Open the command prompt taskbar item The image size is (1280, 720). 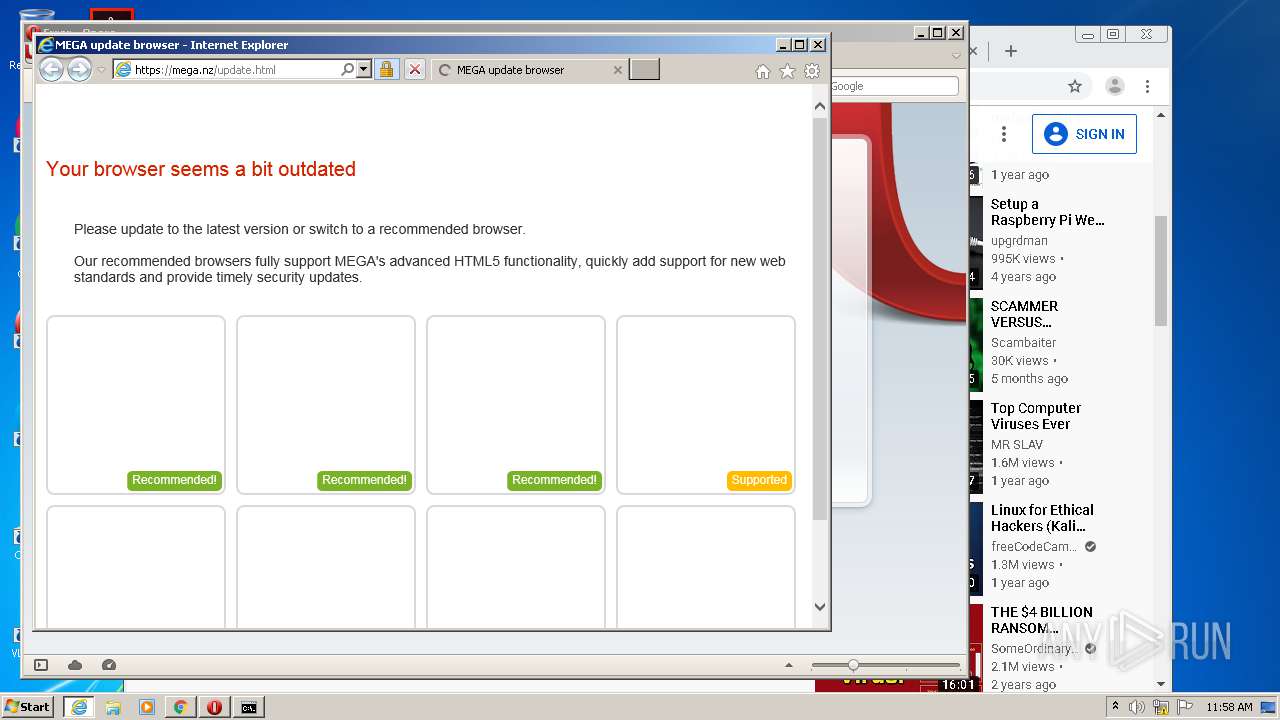pos(248,707)
